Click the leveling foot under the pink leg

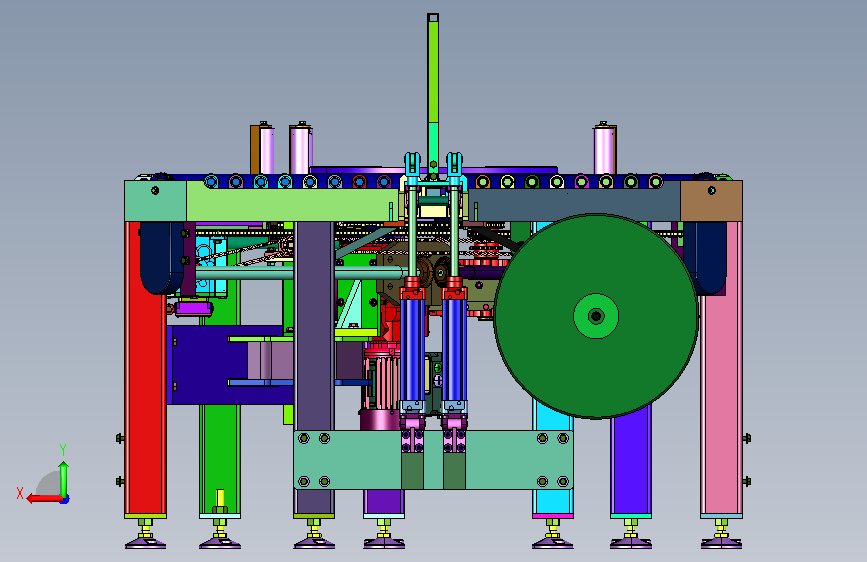coord(721,534)
